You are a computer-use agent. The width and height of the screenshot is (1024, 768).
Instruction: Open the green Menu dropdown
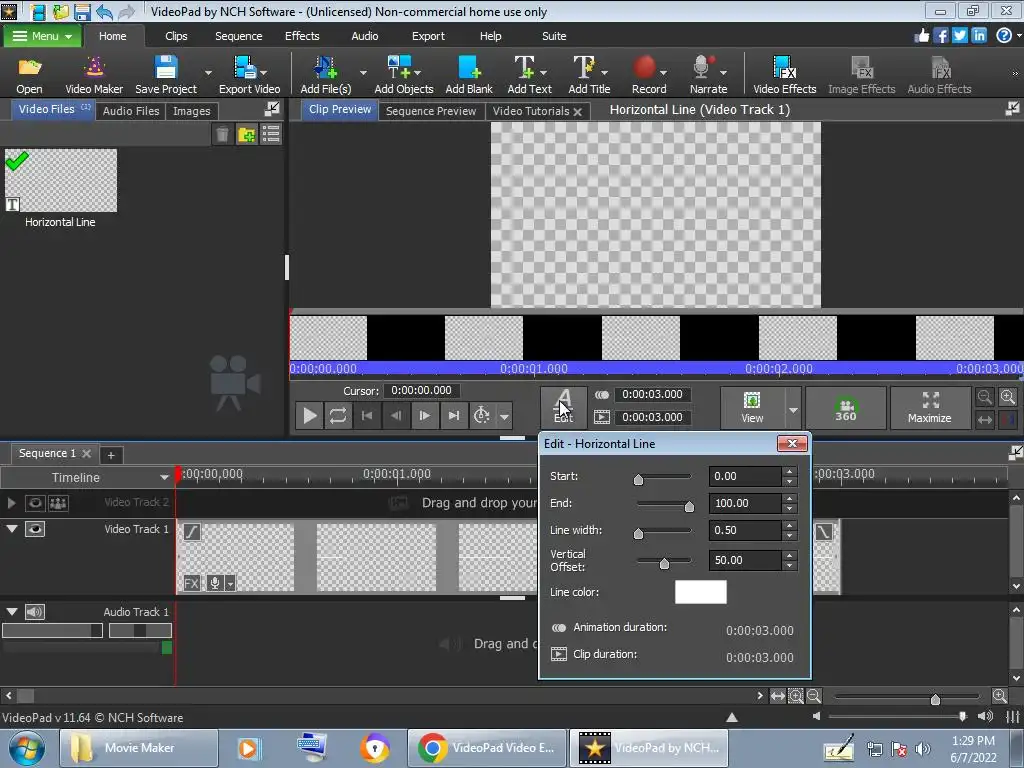point(42,36)
